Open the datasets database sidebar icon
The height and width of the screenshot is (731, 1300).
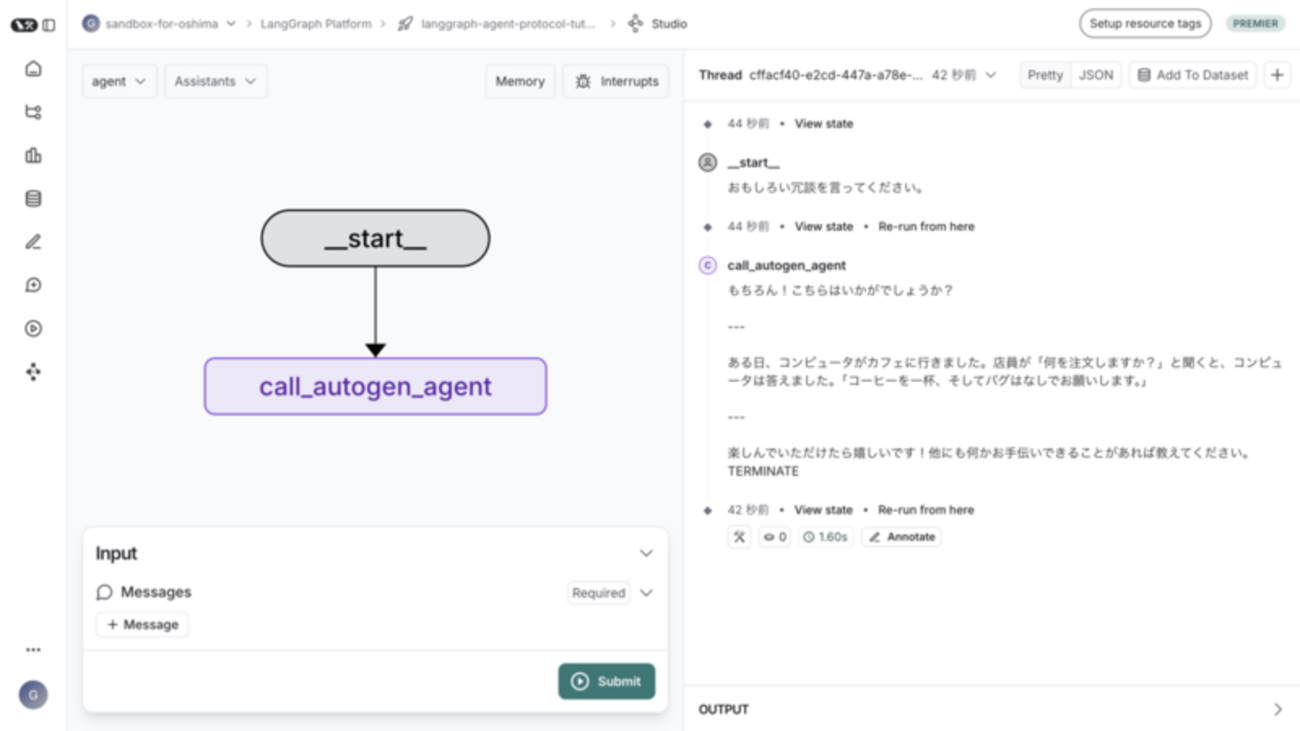33,198
